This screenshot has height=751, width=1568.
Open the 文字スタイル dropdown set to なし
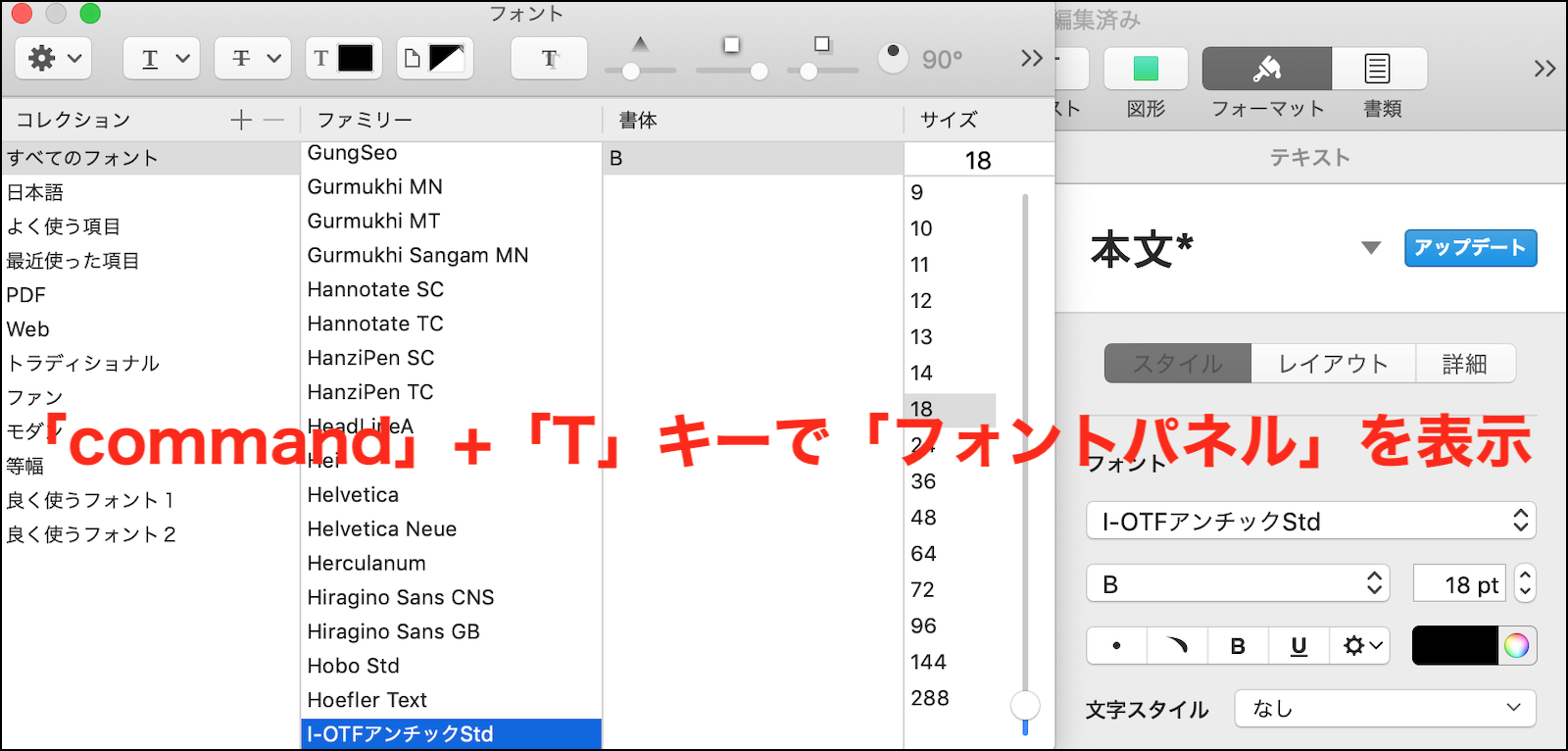click(1385, 708)
